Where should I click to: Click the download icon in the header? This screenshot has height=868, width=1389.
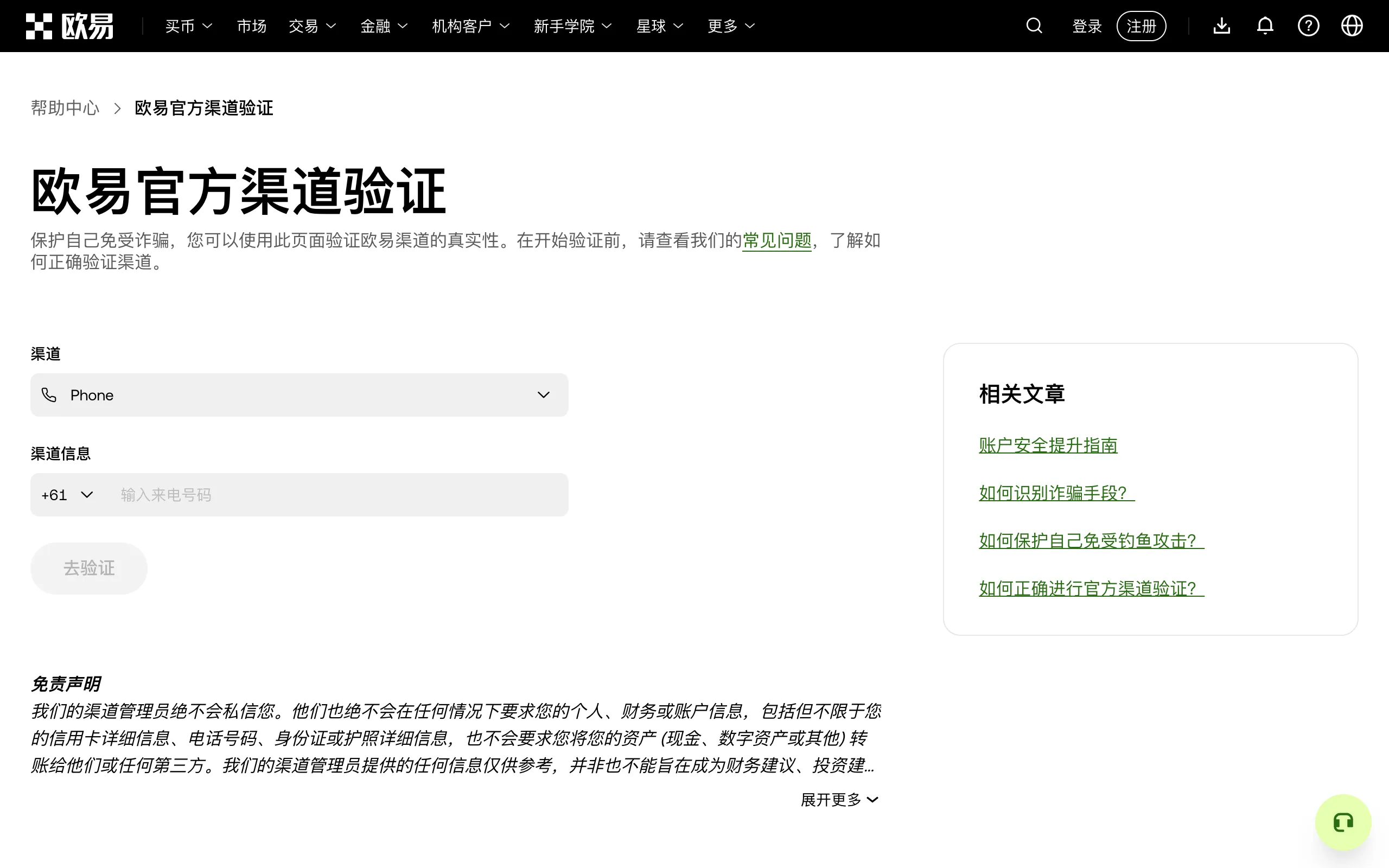pyautogui.click(x=1221, y=26)
